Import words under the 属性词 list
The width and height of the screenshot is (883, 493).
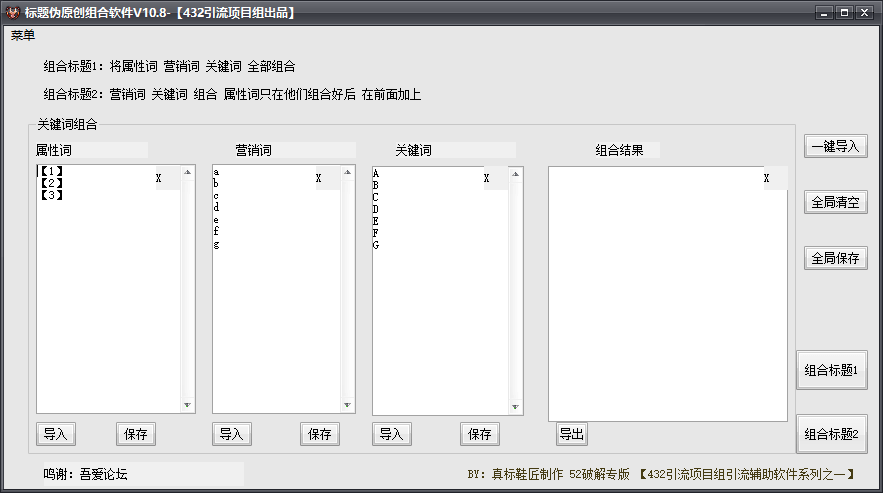tap(56, 434)
